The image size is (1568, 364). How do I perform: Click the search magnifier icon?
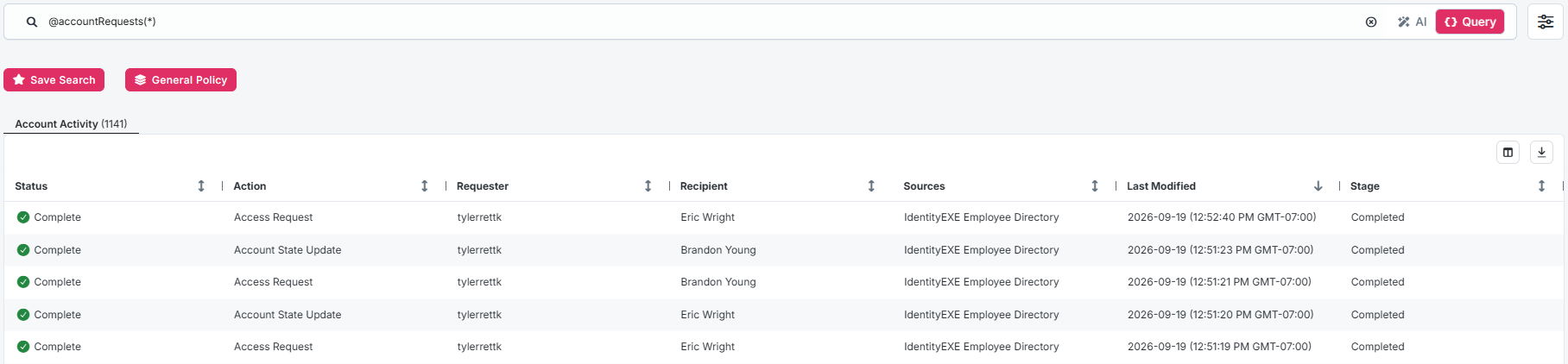click(x=32, y=22)
